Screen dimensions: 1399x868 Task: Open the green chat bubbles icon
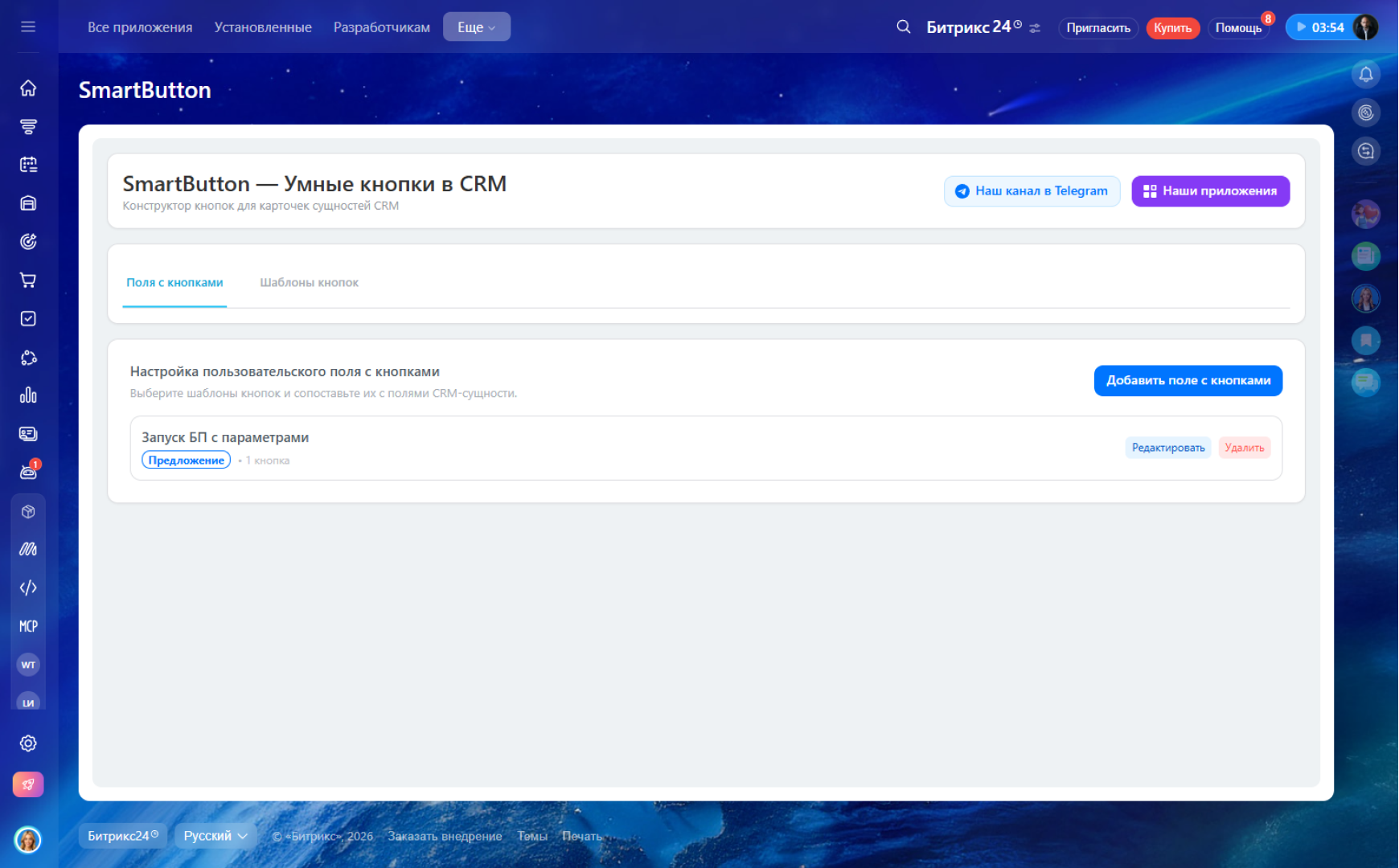(1366, 383)
